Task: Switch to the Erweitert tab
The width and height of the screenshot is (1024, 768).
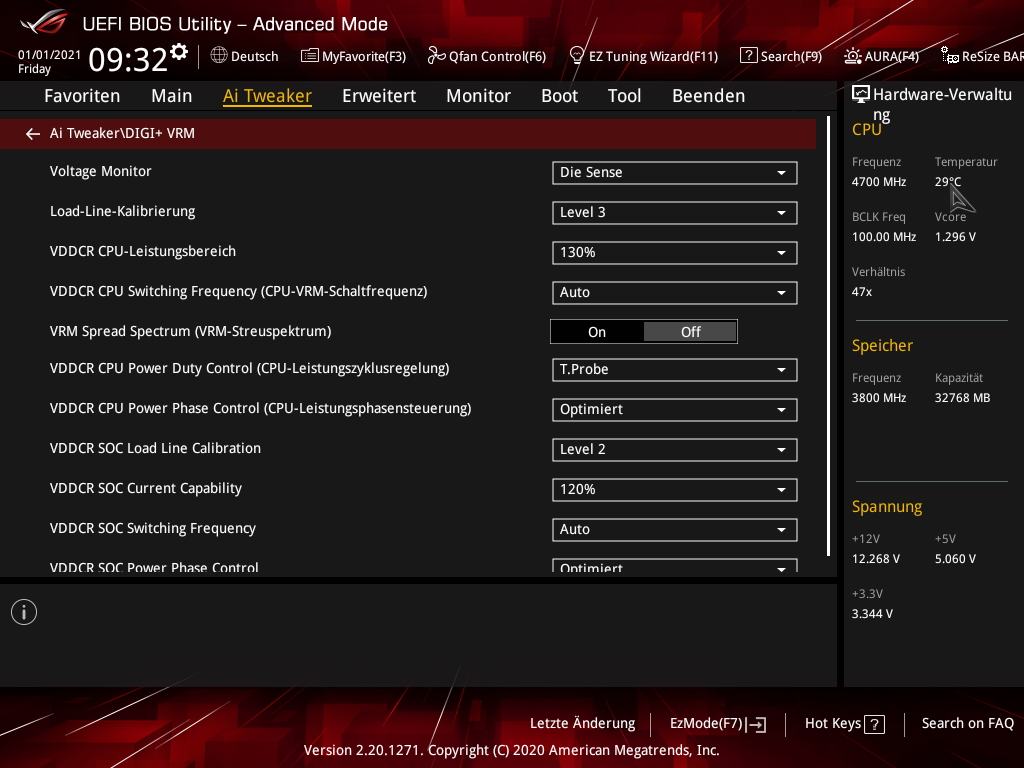Action: tap(379, 96)
